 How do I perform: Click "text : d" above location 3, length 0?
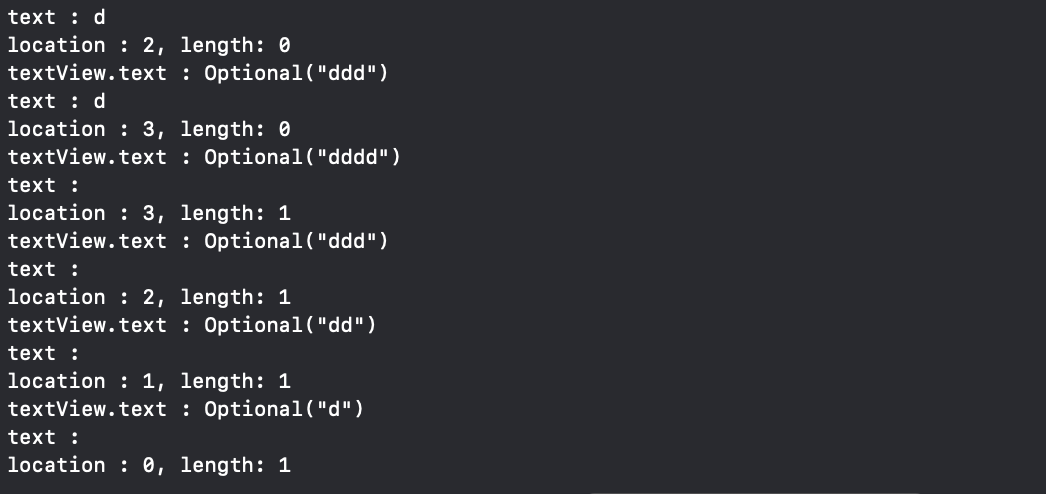point(57,101)
